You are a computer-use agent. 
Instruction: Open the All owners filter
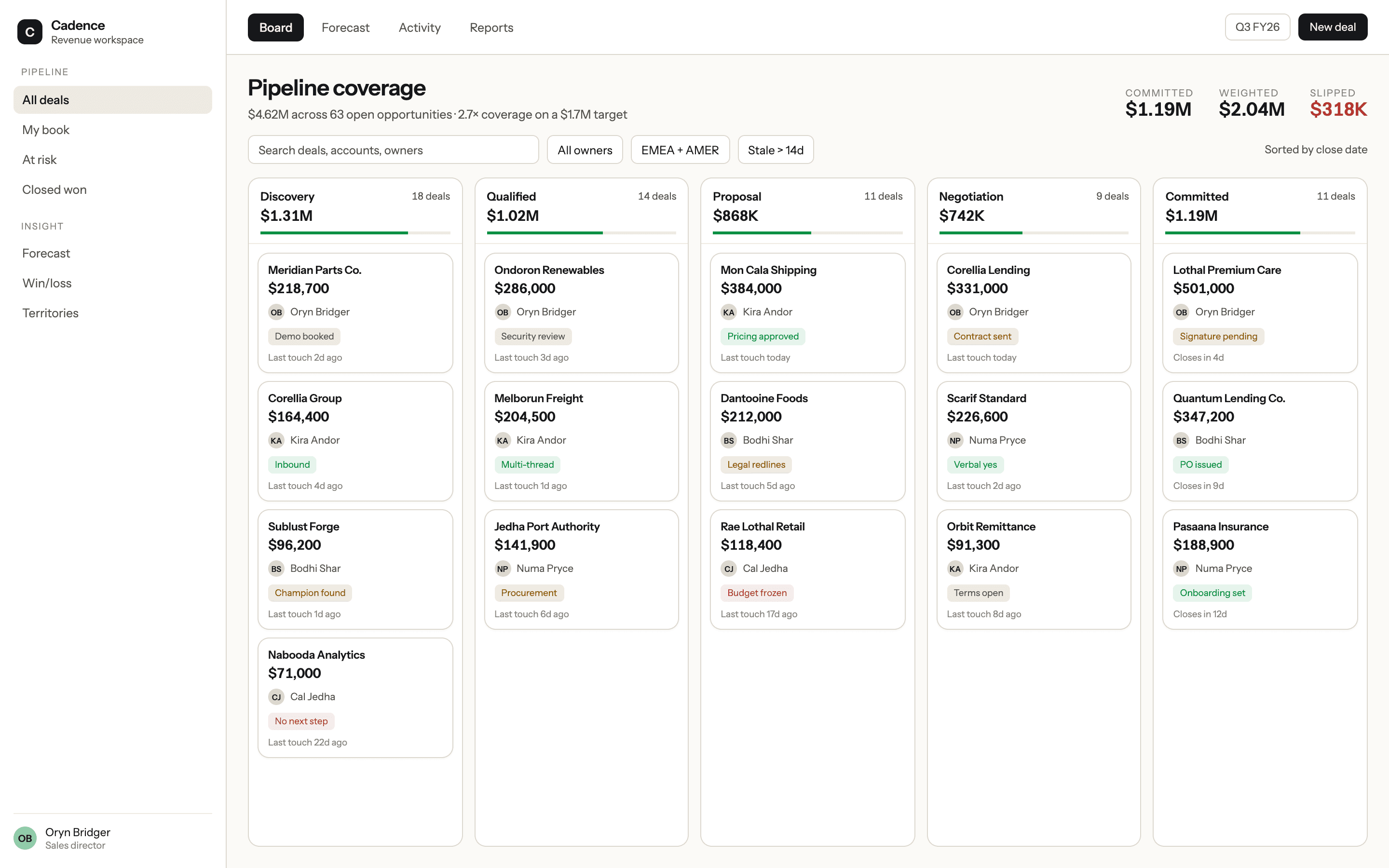pos(585,150)
